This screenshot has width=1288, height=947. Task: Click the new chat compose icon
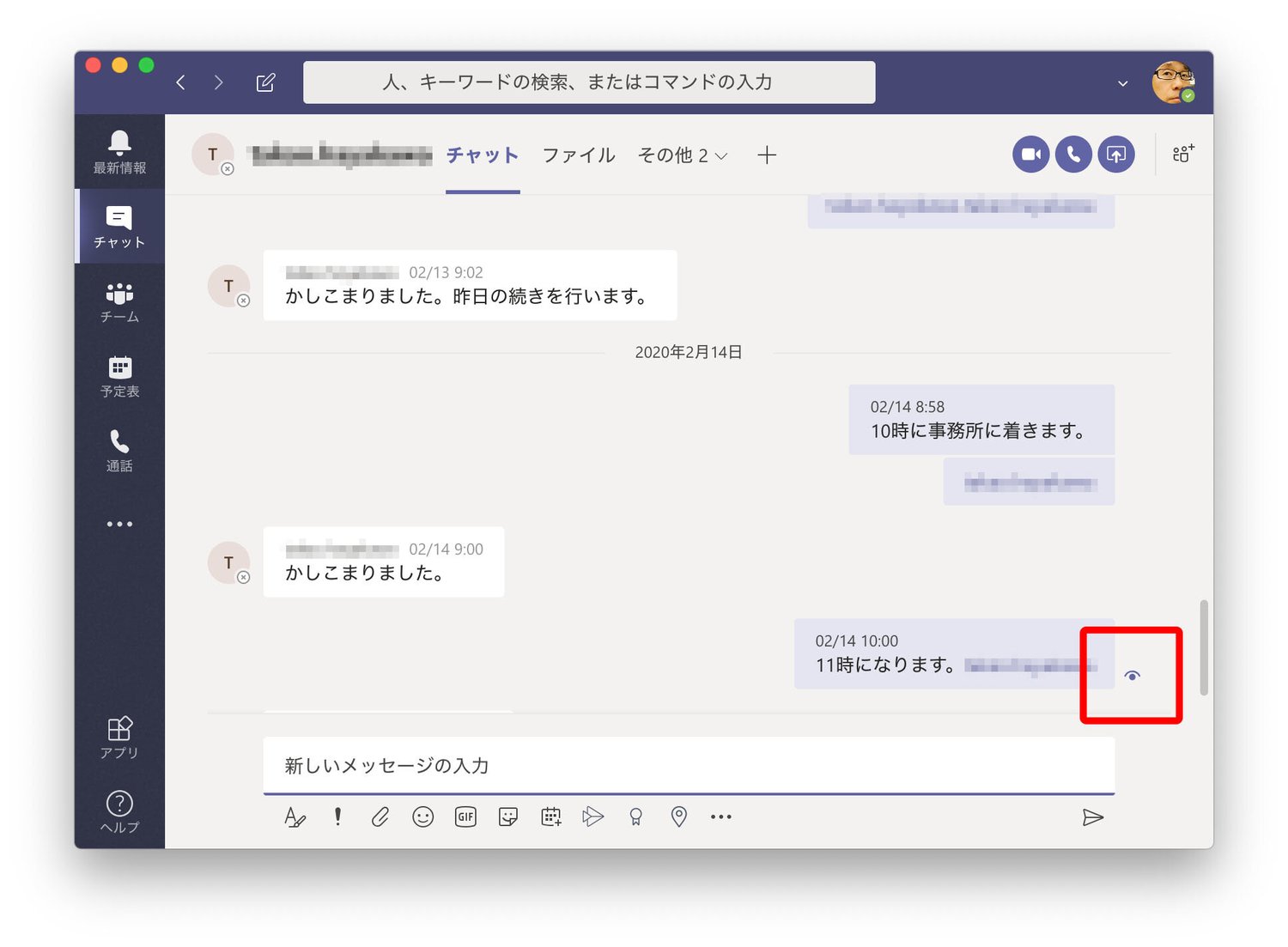(265, 82)
